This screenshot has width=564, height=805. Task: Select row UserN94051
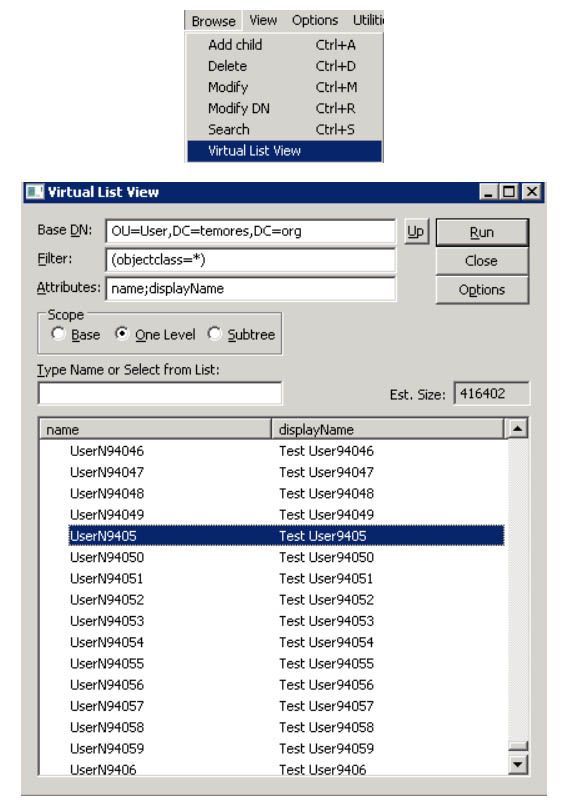[286, 579]
